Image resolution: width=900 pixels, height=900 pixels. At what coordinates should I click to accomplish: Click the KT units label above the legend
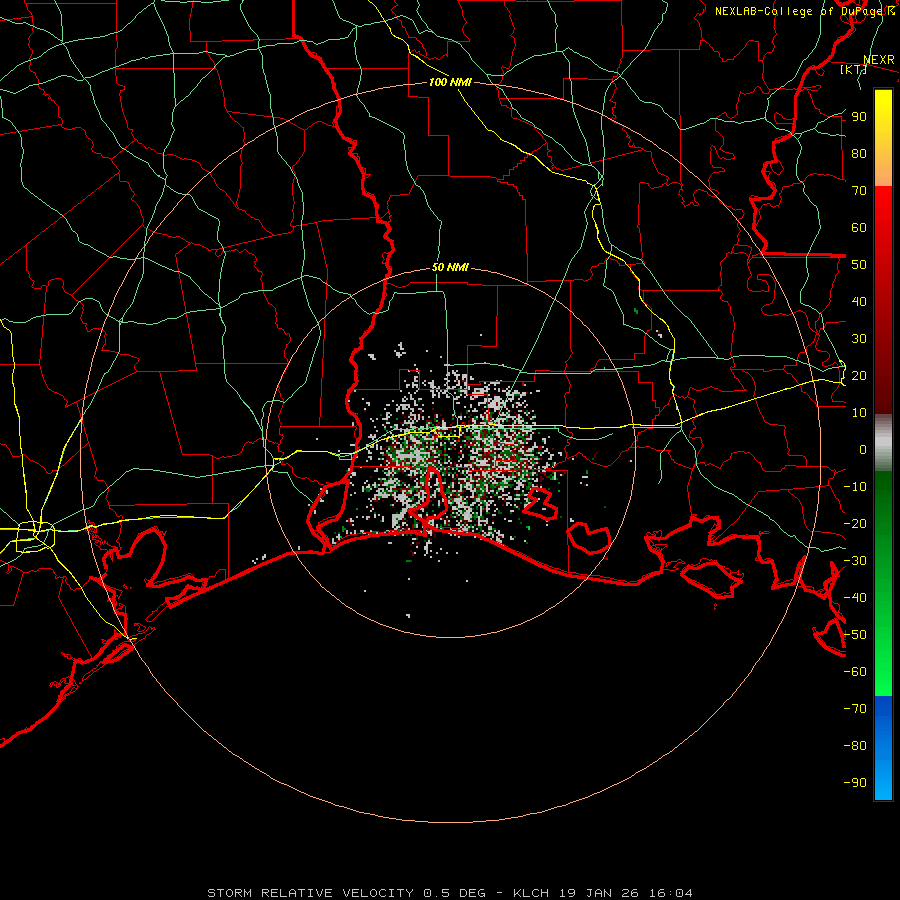tap(854, 69)
